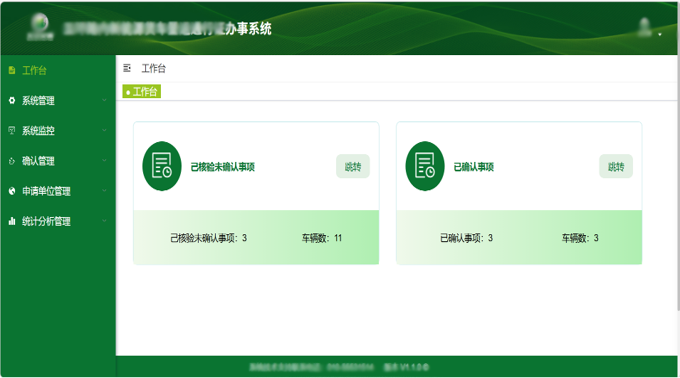Viewport: 680px width, 378px height.
Task: Expand the 统计分析管理 chevron arrow
Action: 104,221
